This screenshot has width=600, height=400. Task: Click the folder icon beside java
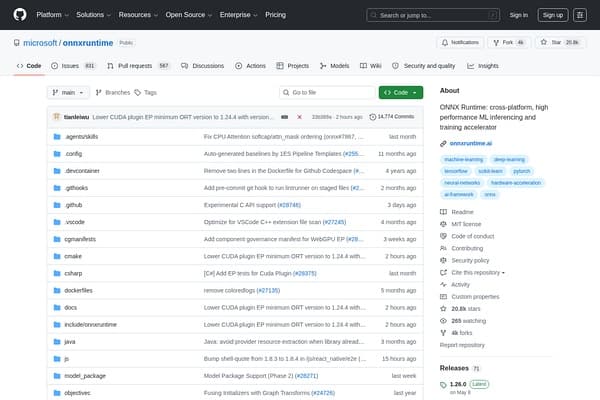(x=57, y=342)
